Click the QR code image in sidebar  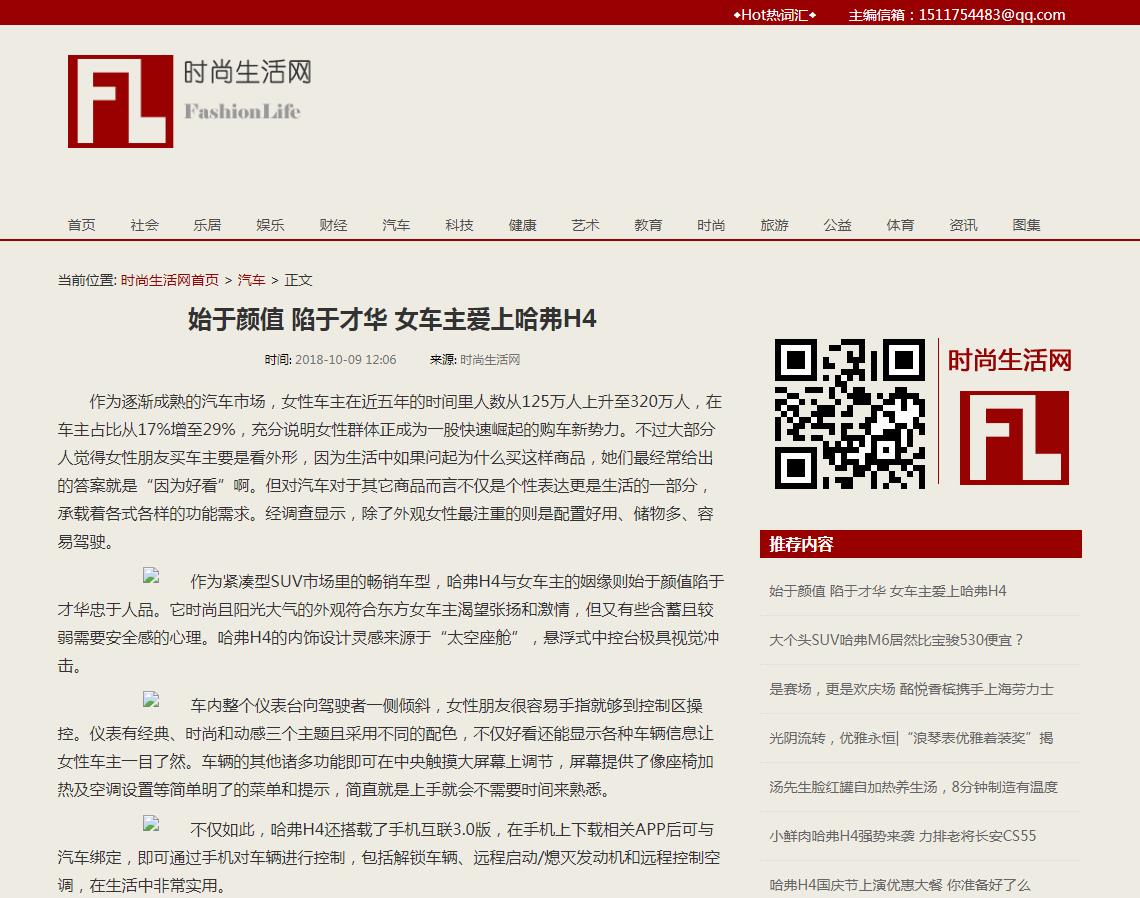click(x=850, y=413)
